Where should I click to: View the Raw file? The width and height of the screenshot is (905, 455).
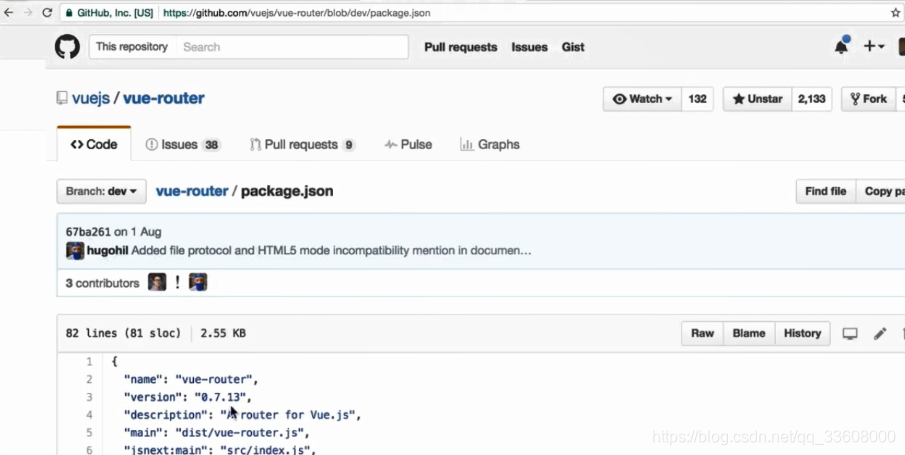(x=702, y=333)
